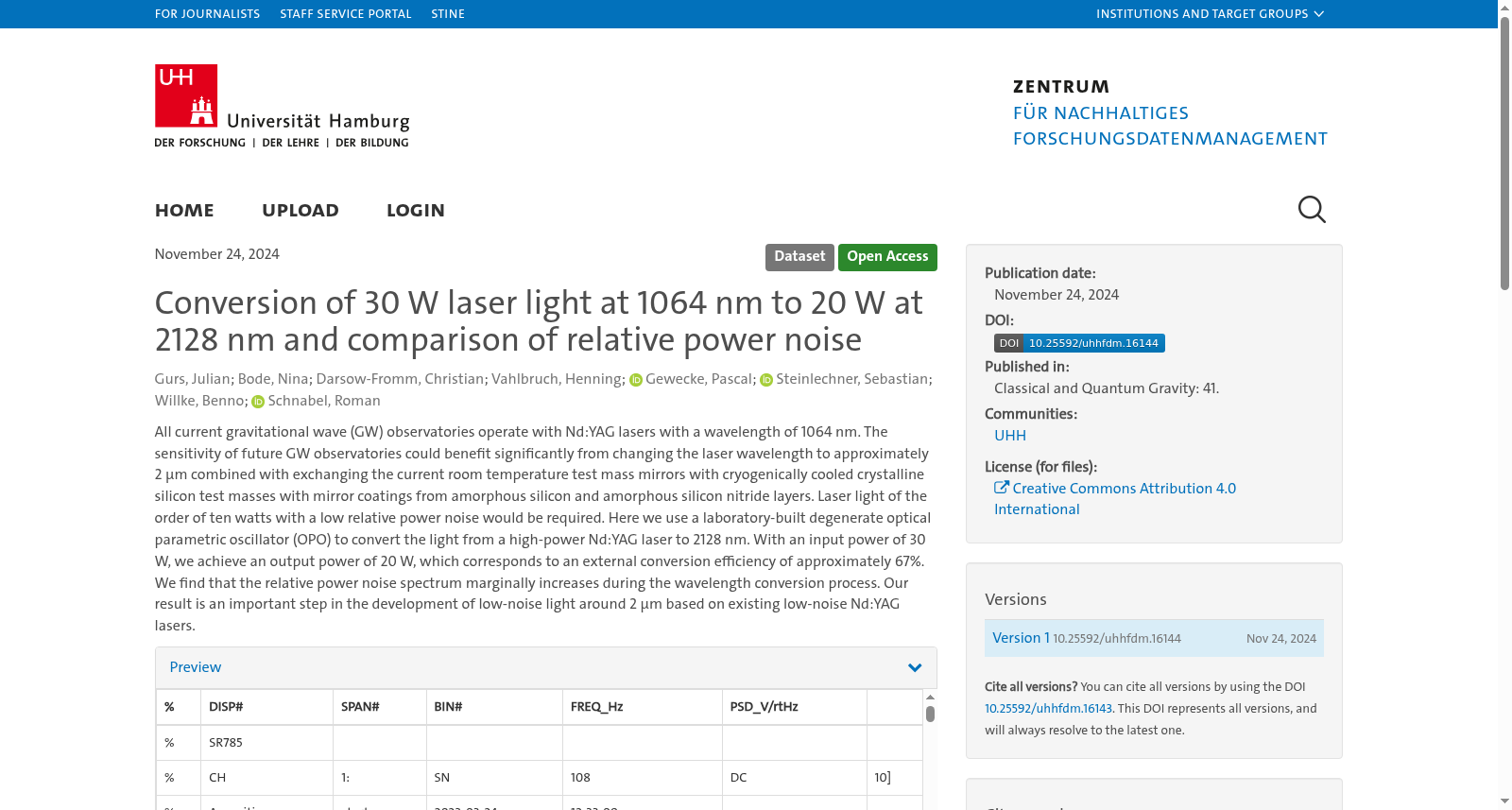Open the search magnifier icon
This screenshot has height=810, width=1512.
pos(1312,209)
